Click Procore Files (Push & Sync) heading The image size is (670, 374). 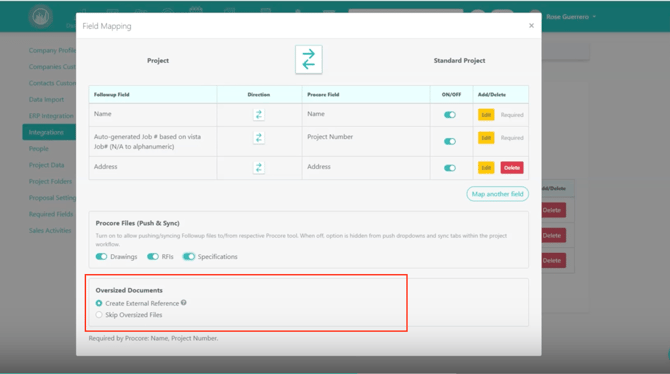click(137, 223)
